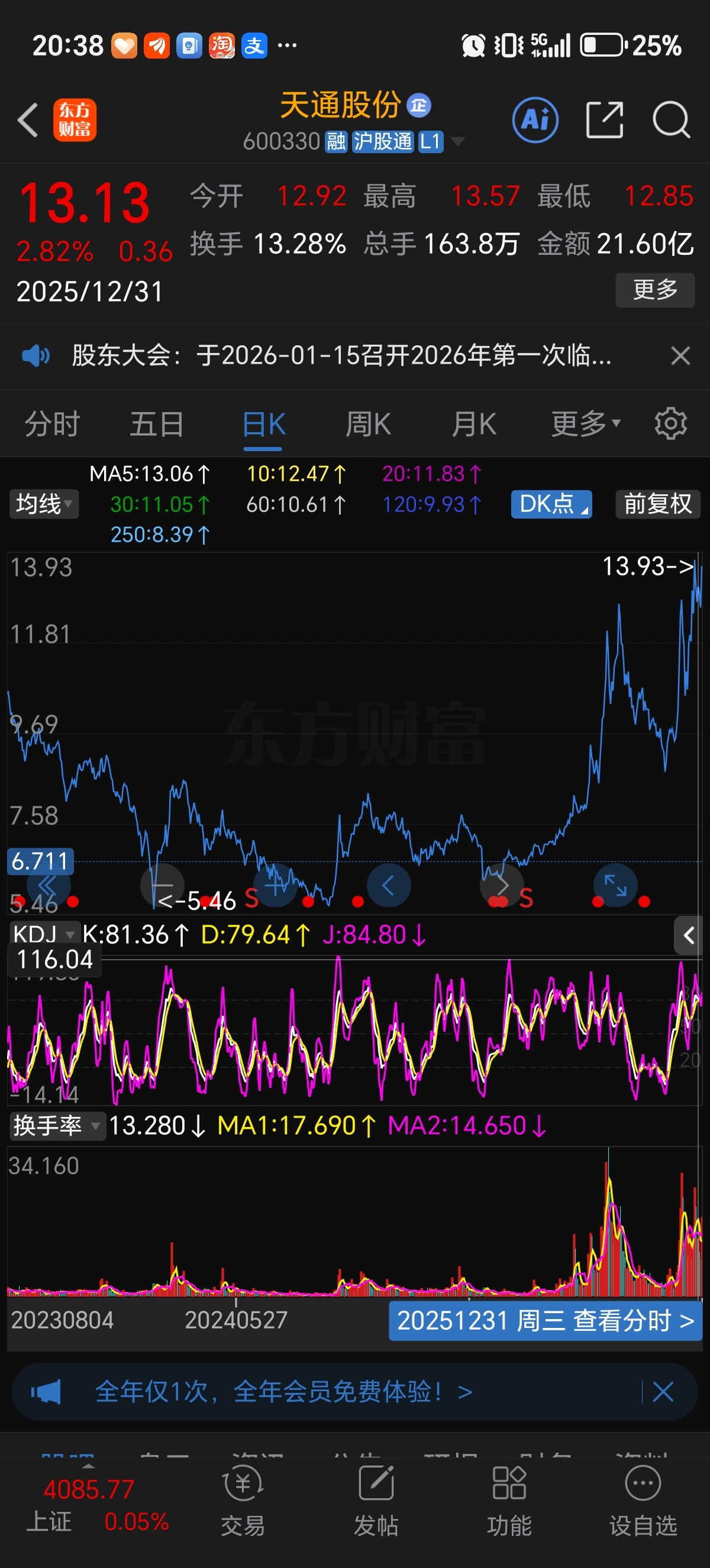Open the Ai assistant icon
Viewport: 710px width, 1568px height.
(x=535, y=120)
